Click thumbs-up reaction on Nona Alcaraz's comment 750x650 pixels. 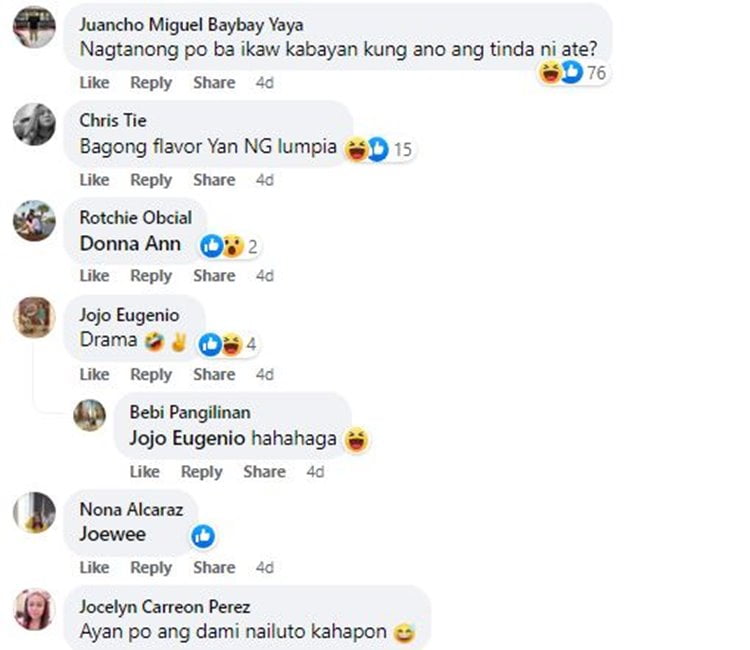pos(203,536)
